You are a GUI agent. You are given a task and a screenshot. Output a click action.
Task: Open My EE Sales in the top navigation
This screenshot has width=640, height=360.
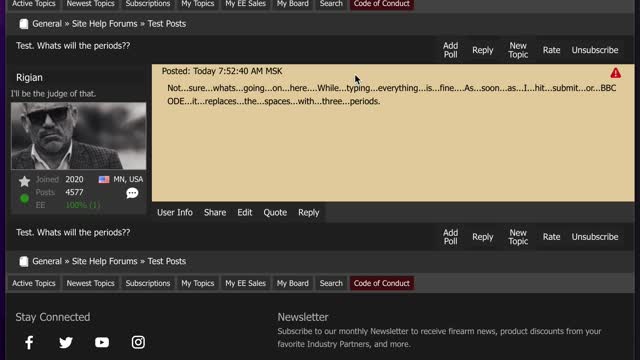245,4
